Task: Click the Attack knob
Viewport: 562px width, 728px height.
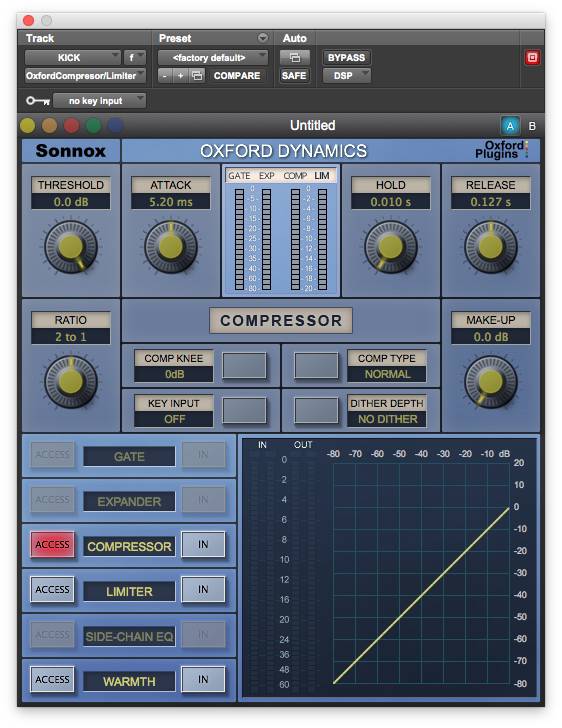Action: [x=170, y=247]
